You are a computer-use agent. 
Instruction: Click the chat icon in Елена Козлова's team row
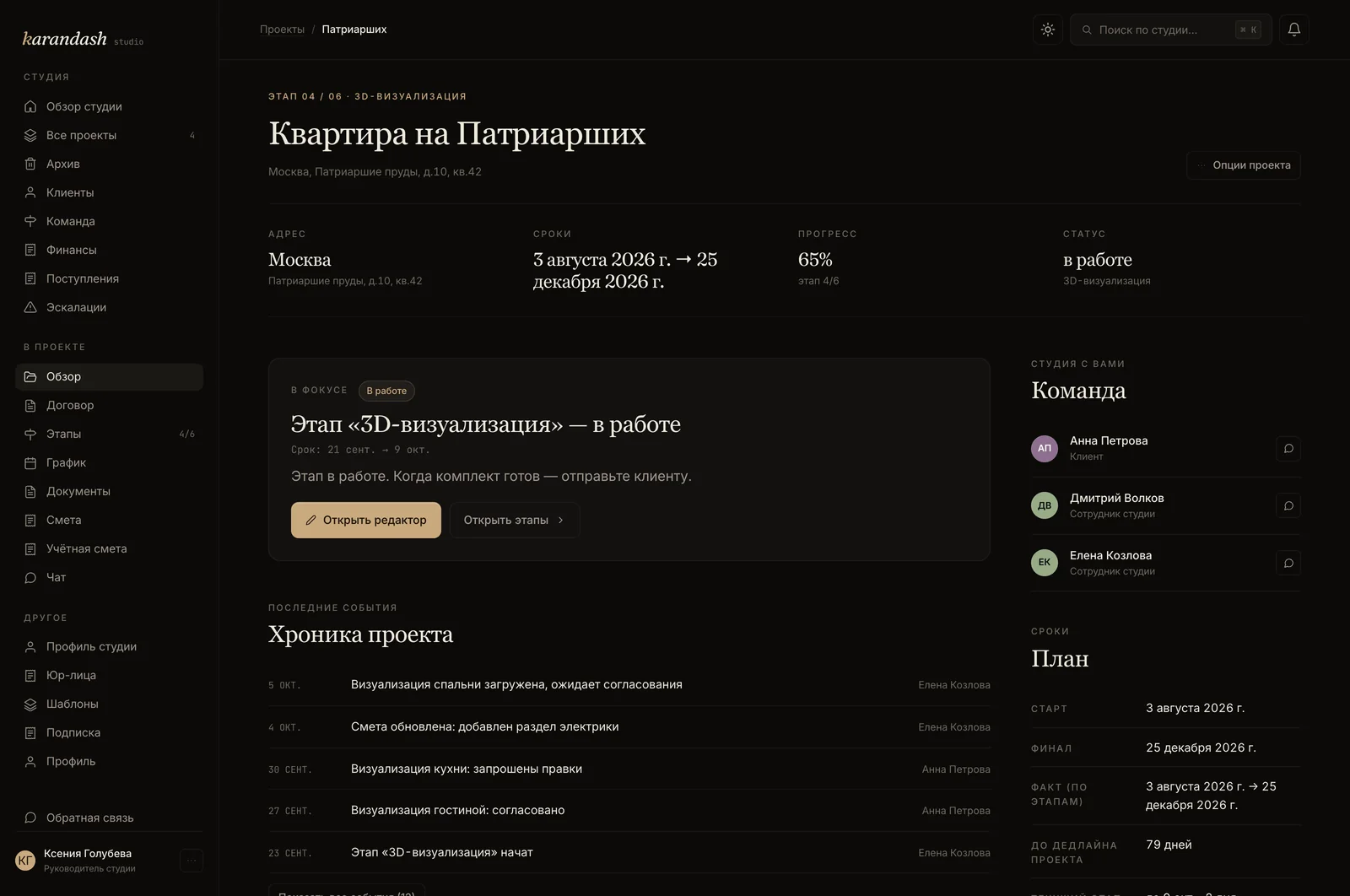[1288, 564]
